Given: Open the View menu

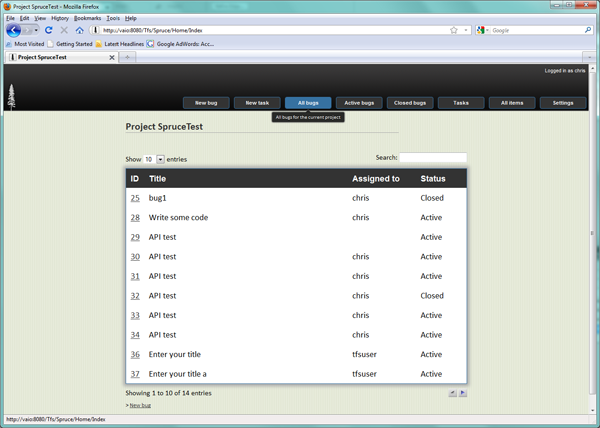Looking at the screenshot, I should pos(40,18).
